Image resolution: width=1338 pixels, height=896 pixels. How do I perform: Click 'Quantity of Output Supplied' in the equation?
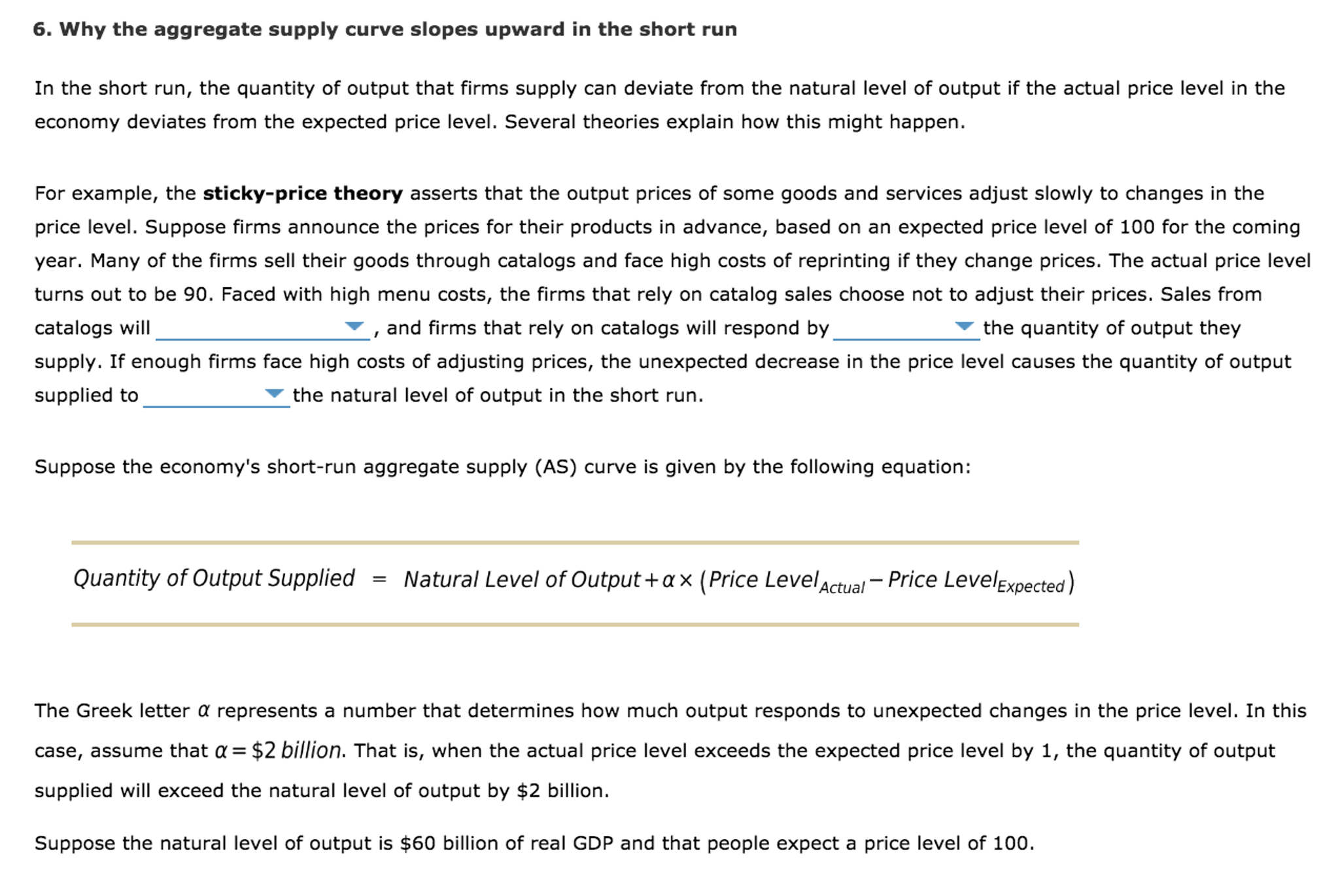pyautogui.click(x=213, y=578)
